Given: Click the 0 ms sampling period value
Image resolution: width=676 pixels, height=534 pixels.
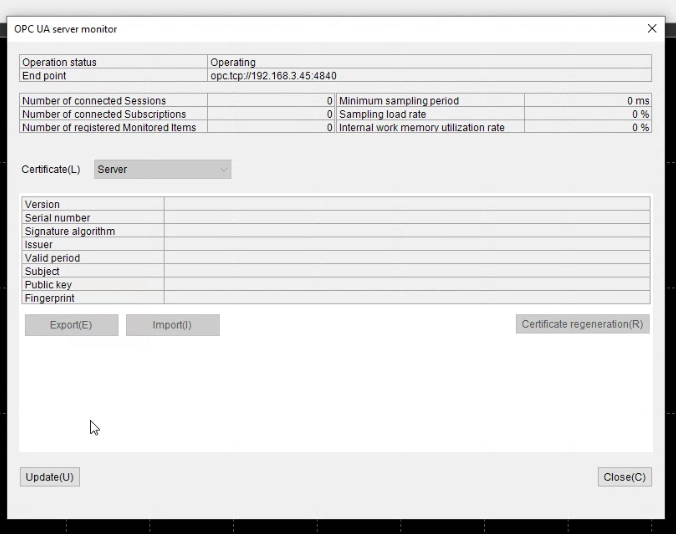Looking at the screenshot, I should point(638,101).
